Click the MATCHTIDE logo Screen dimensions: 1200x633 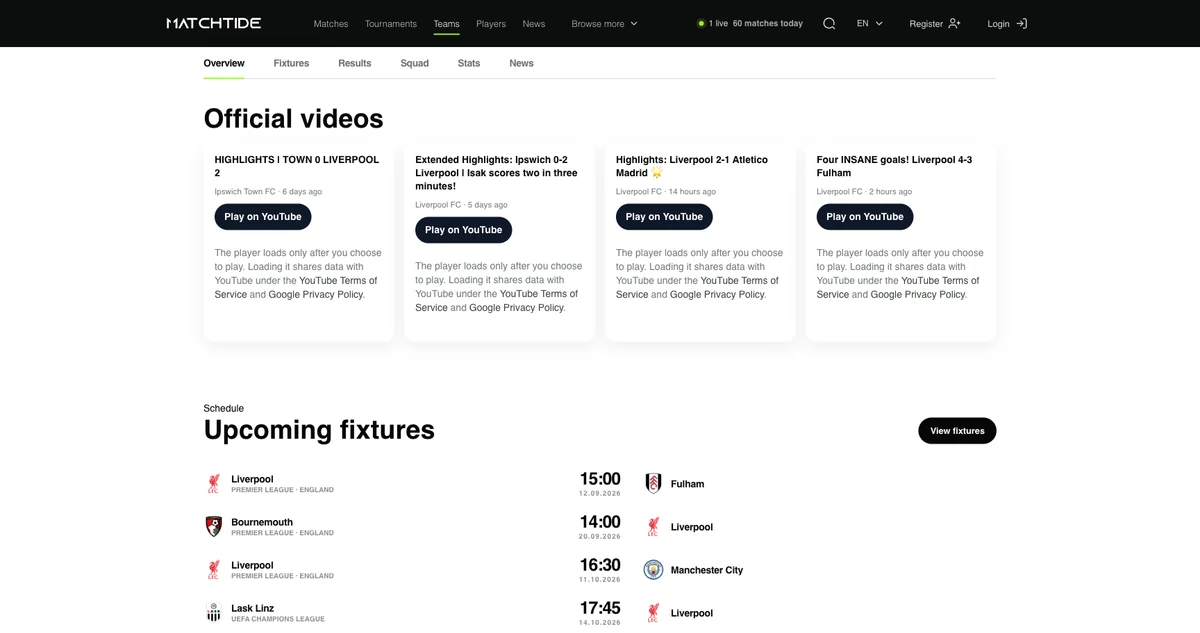[x=214, y=23]
